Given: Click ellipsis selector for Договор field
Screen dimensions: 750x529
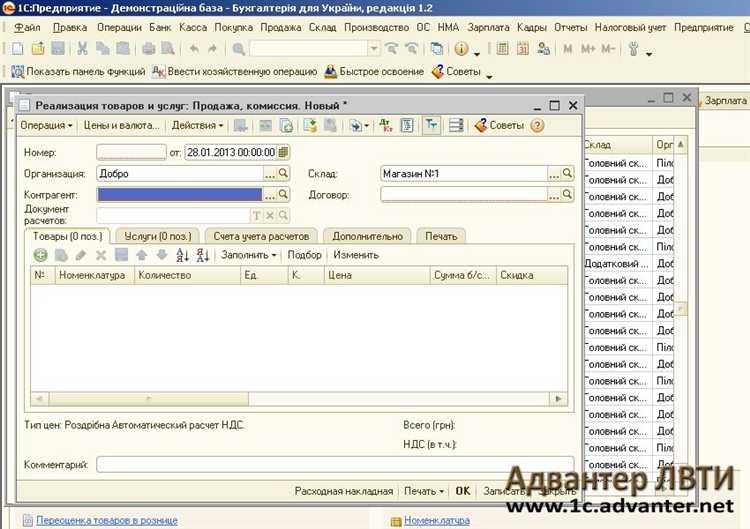Looking at the screenshot, I should (554, 194).
